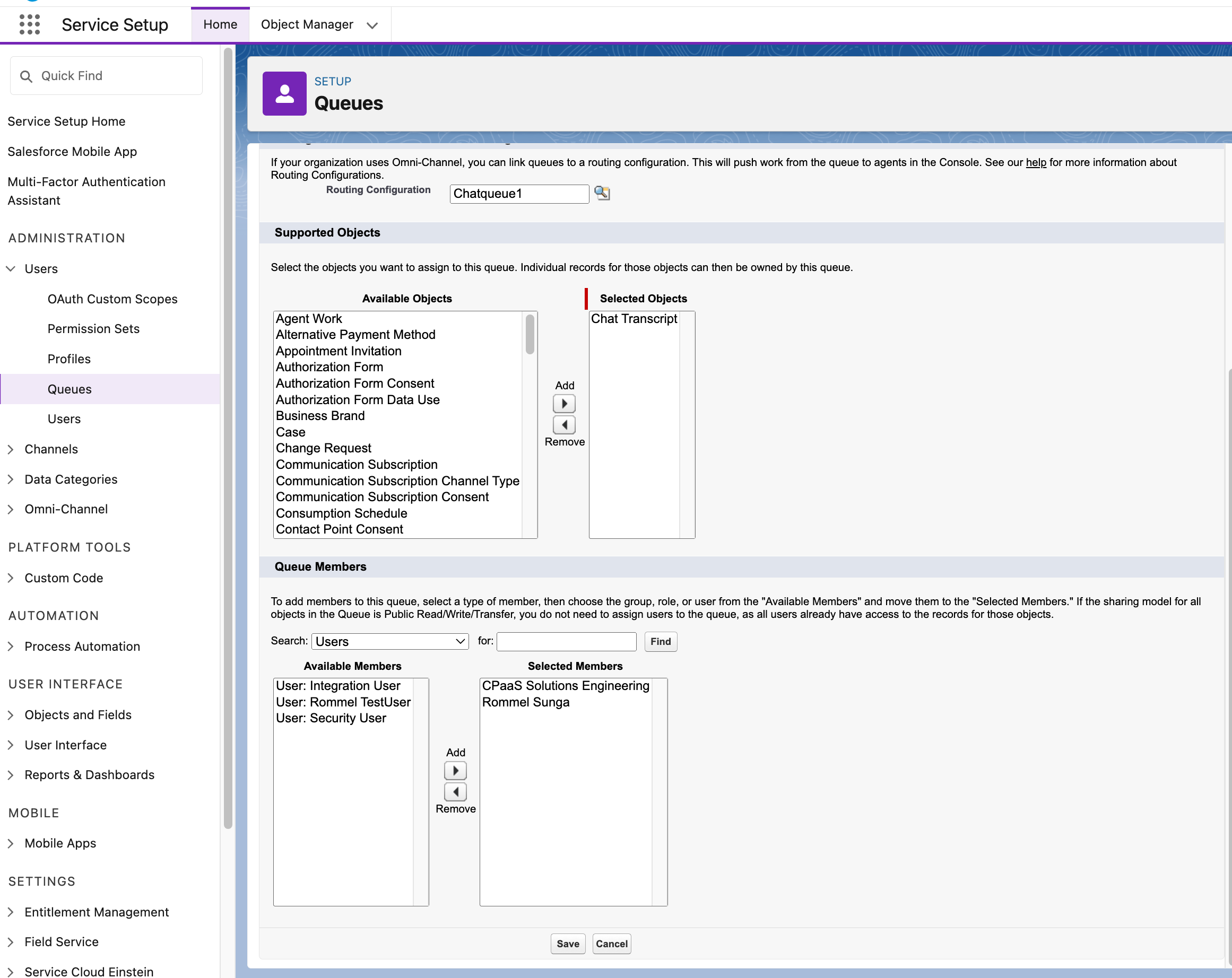This screenshot has width=1232, height=978.
Task: Click the Quick Find search icon
Action: pyautogui.click(x=27, y=76)
